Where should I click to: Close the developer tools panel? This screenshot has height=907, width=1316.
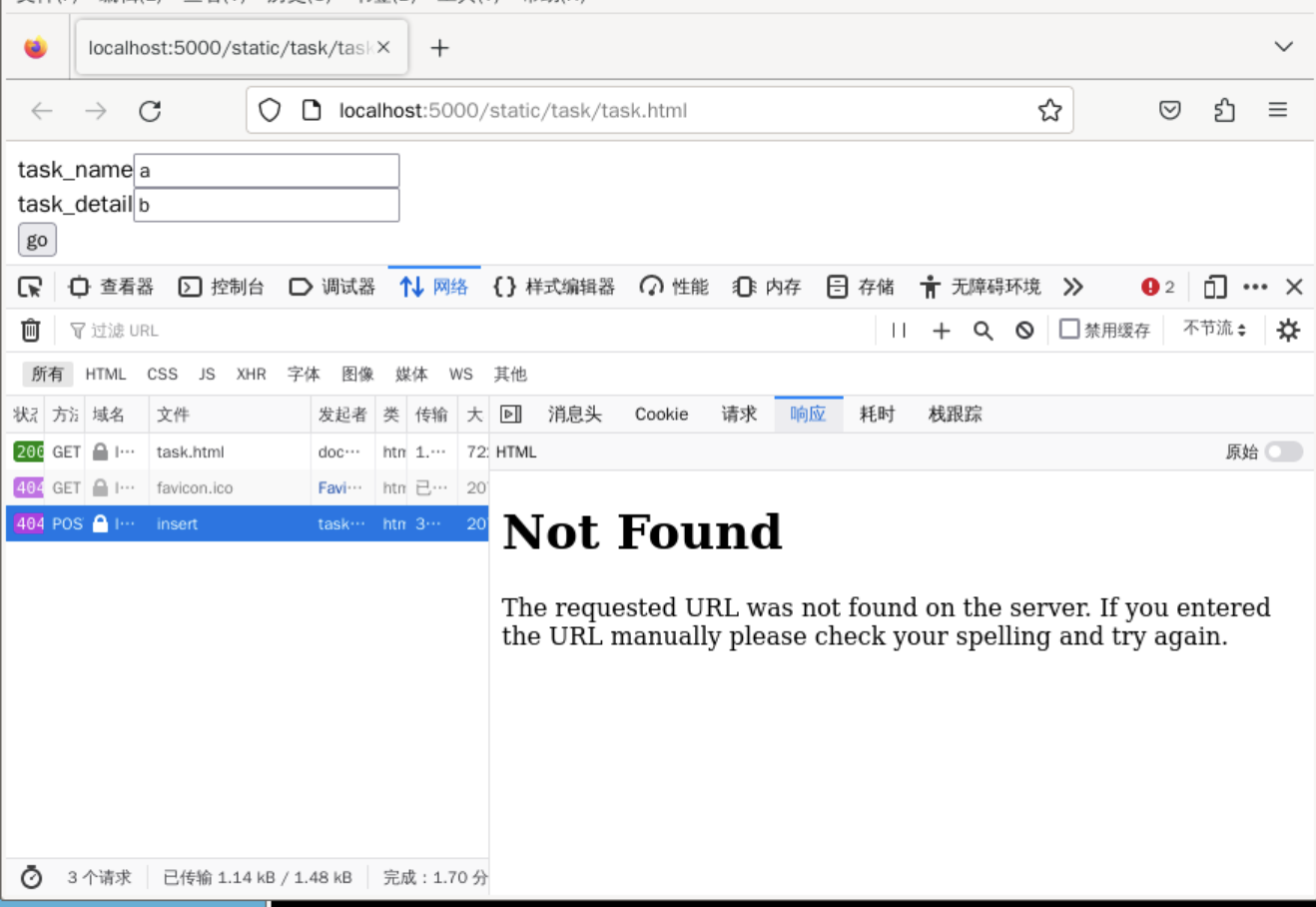1294,287
